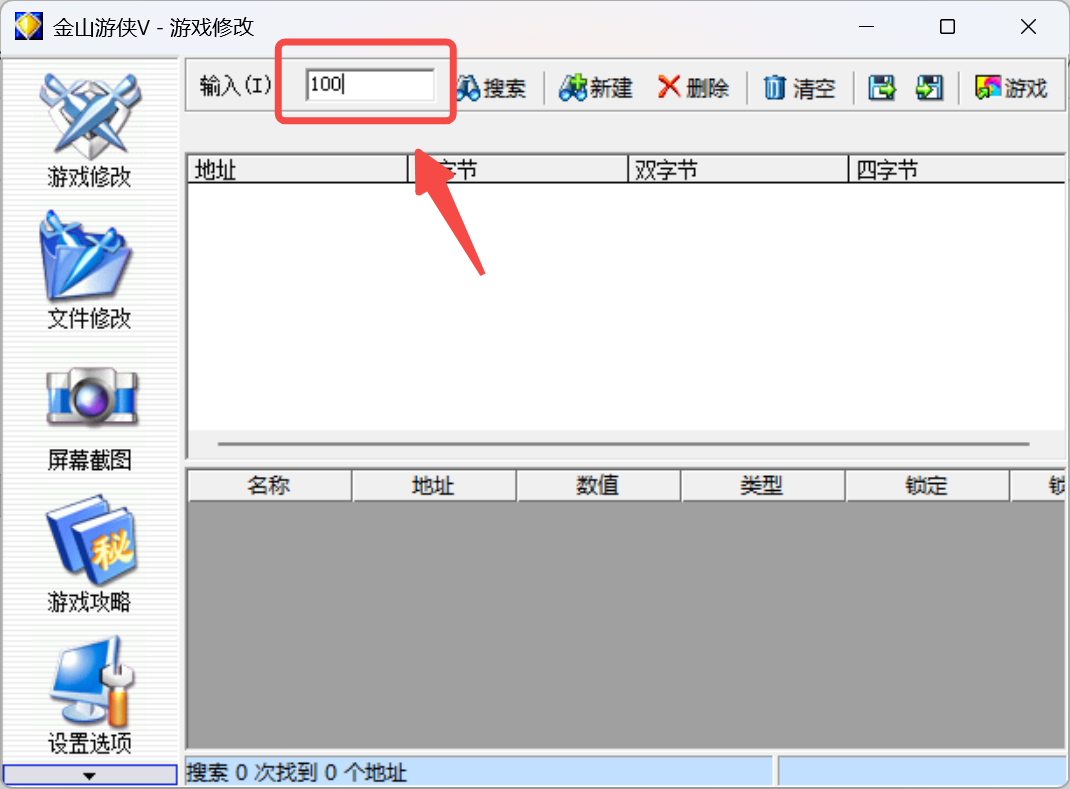Click the second green-arrow disk icon beside 游戏
This screenshot has height=789, width=1070.
929,88
